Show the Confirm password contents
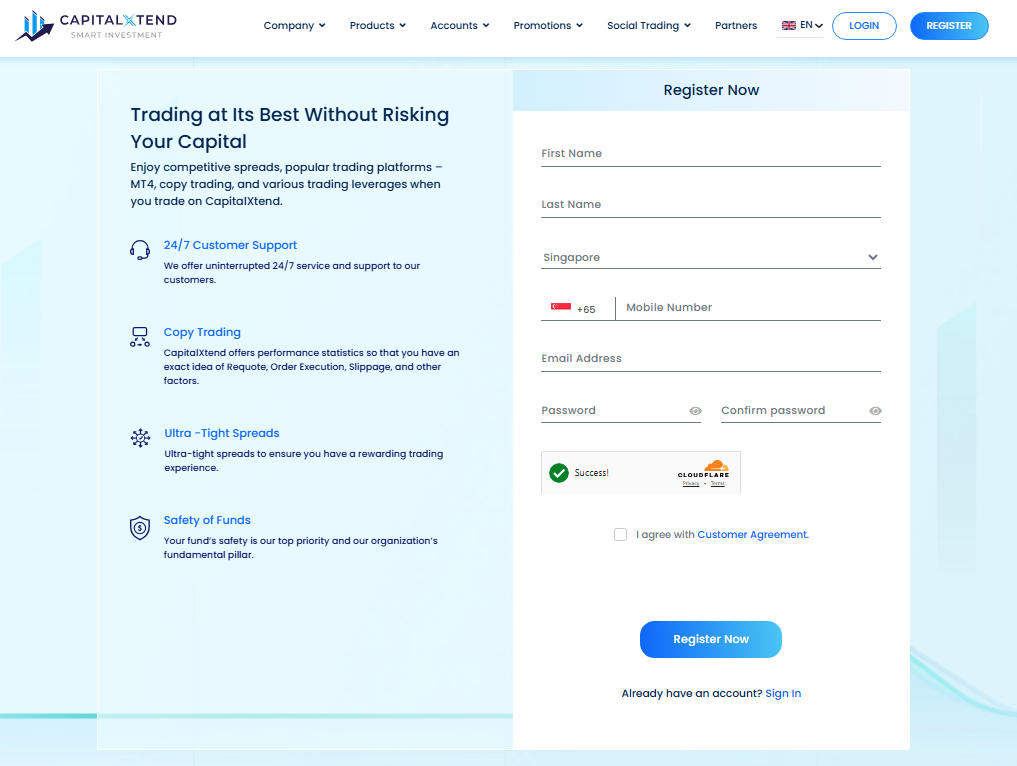The width and height of the screenshot is (1017, 766). (875, 411)
